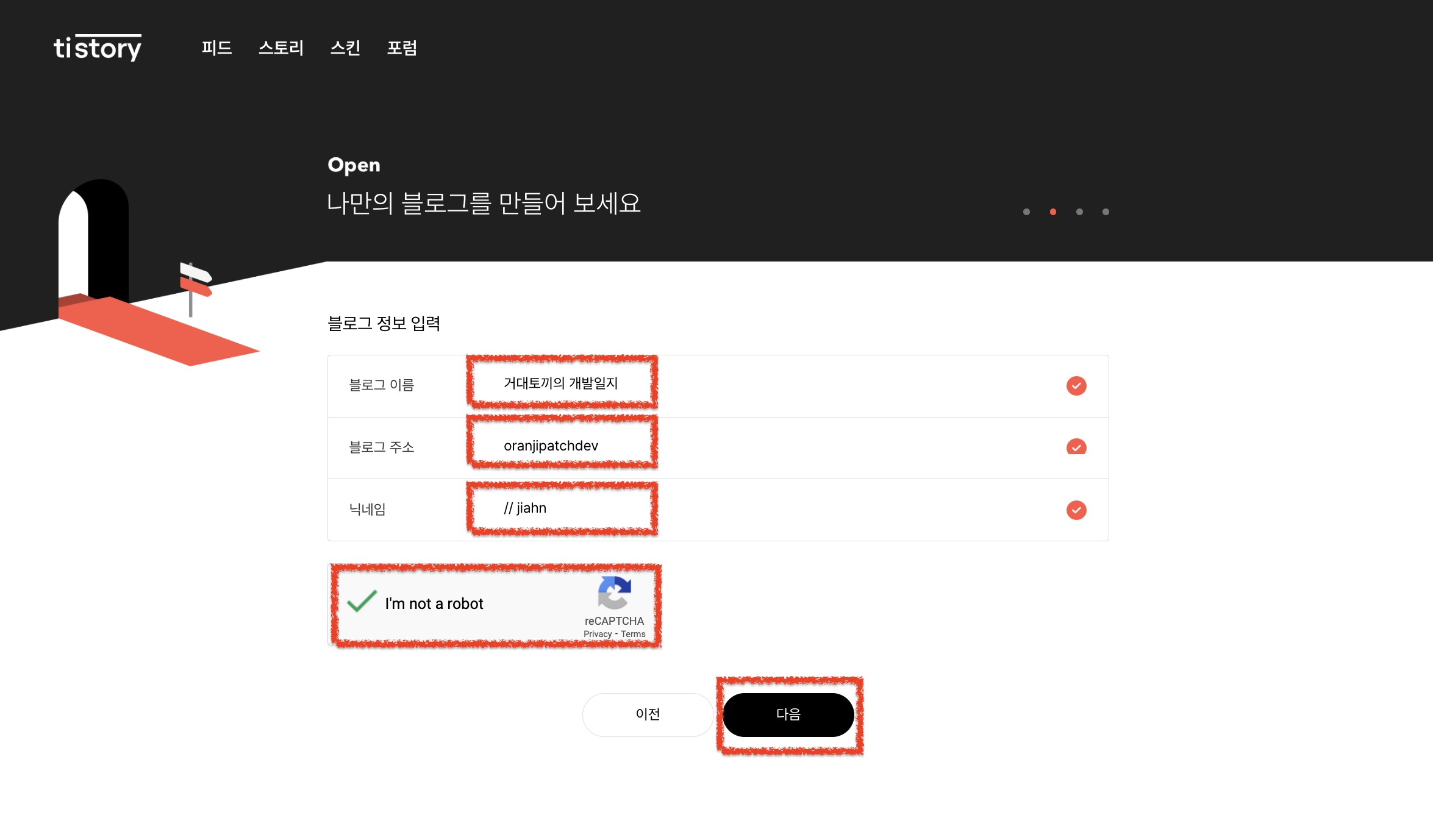Screen dimensions: 1433x840
Task: Select the third step indicator dot
Action: (x=1079, y=212)
